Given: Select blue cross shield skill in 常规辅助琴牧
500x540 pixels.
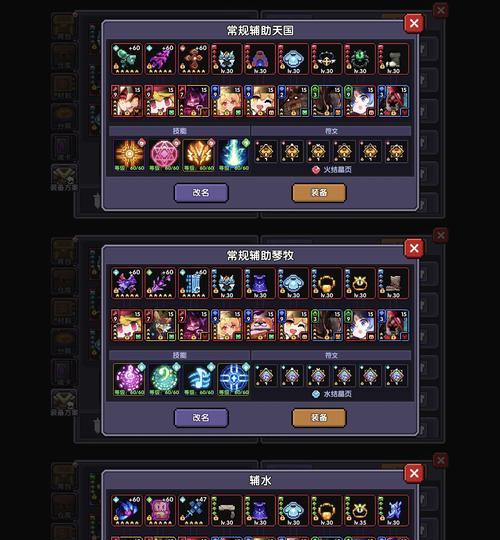Looking at the screenshot, I should 234,378.
